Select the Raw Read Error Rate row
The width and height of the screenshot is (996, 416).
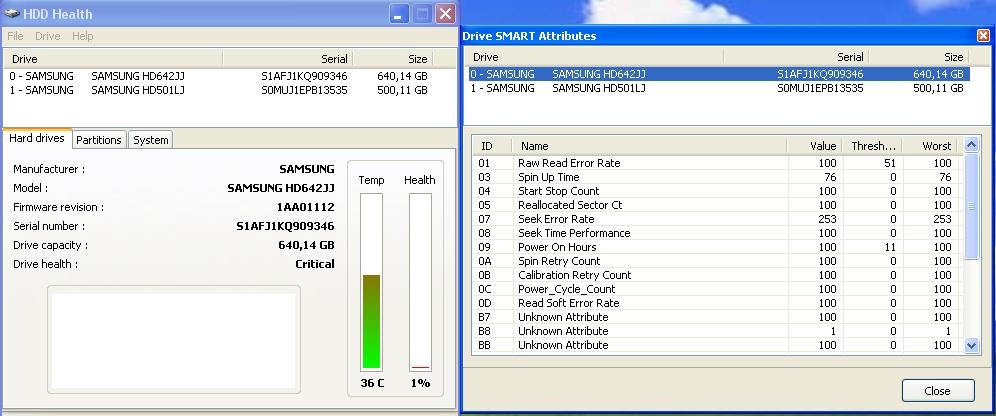point(718,163)
